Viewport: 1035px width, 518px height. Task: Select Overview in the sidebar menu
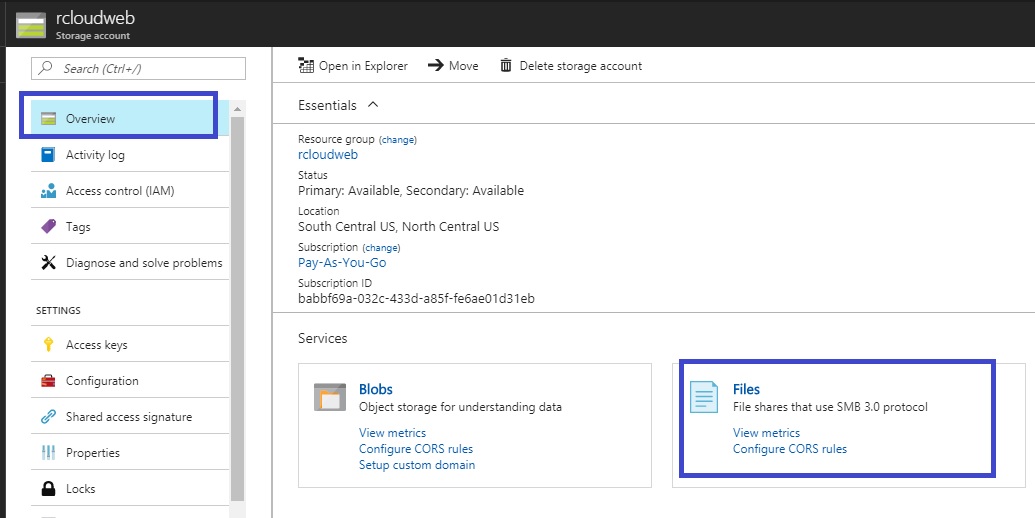(90, 119)
